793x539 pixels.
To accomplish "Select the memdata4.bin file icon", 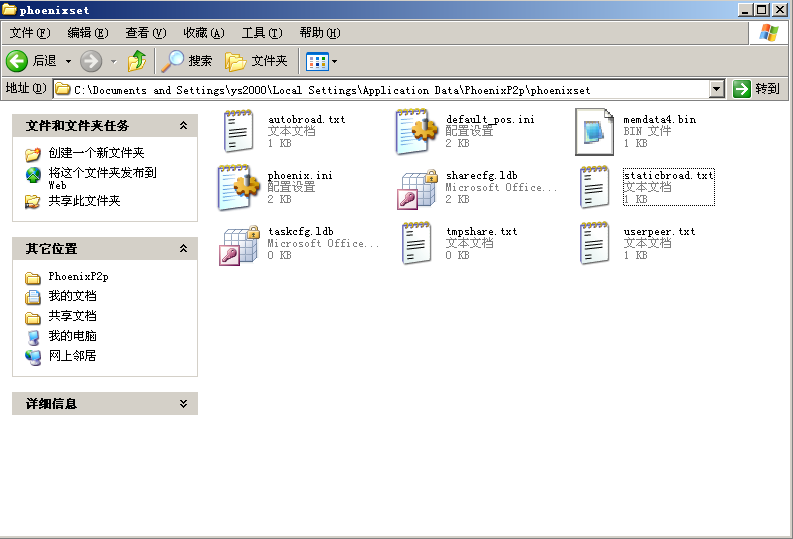I will [x=594, y=131].
